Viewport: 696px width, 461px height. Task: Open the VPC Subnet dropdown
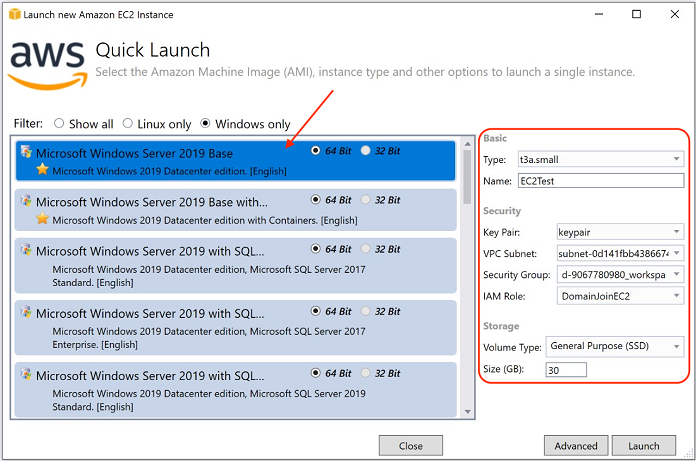click(x=620, y=253)
